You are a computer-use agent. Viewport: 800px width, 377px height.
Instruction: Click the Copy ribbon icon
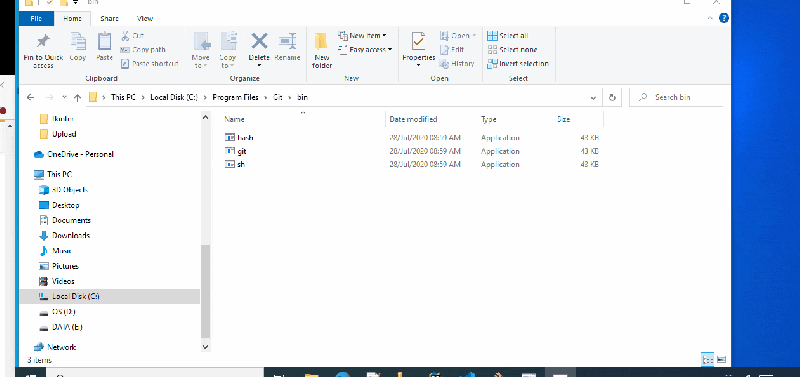pos(78,42)
